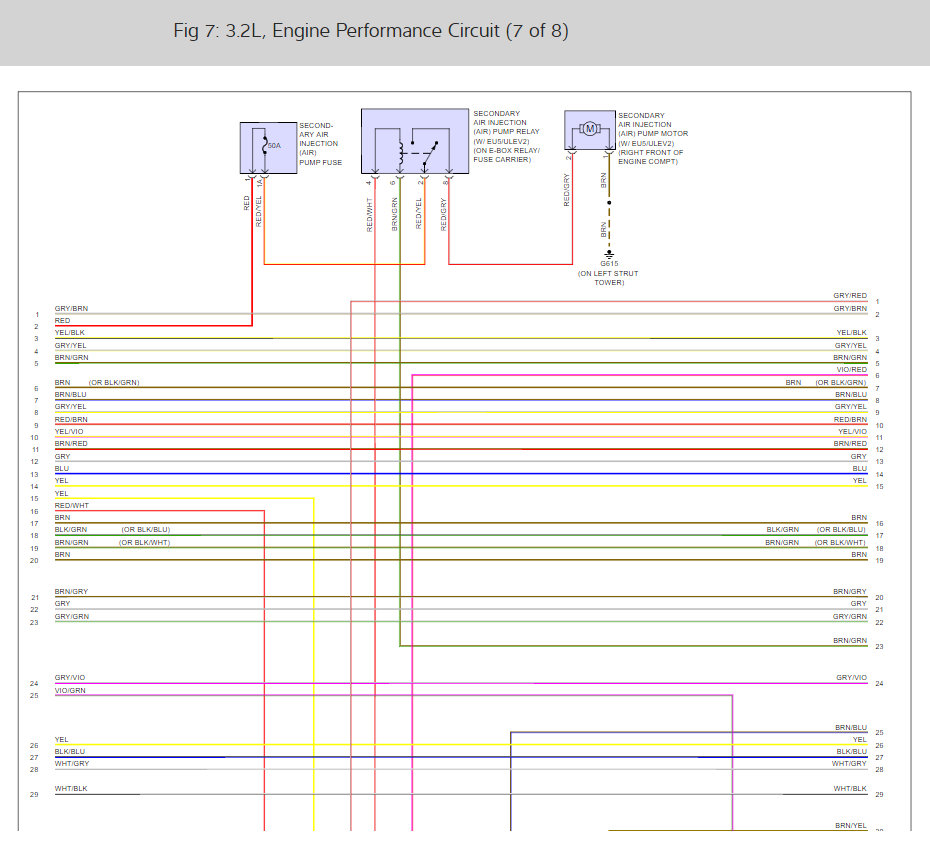Viewport: 930px width, 852px height.
Task: Click the 'BRN/YEL' wire label at bottom right
Action: [851, 825]
